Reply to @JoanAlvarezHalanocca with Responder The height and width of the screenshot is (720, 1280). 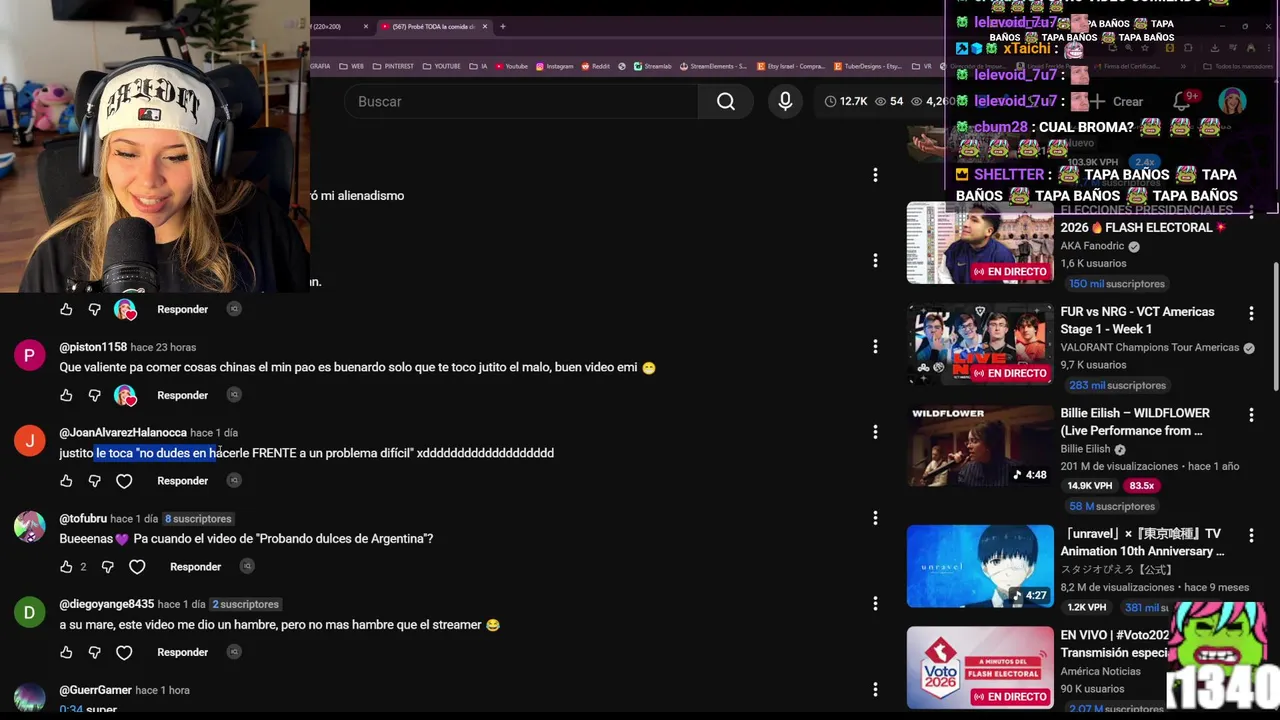(x=182, y=481)
